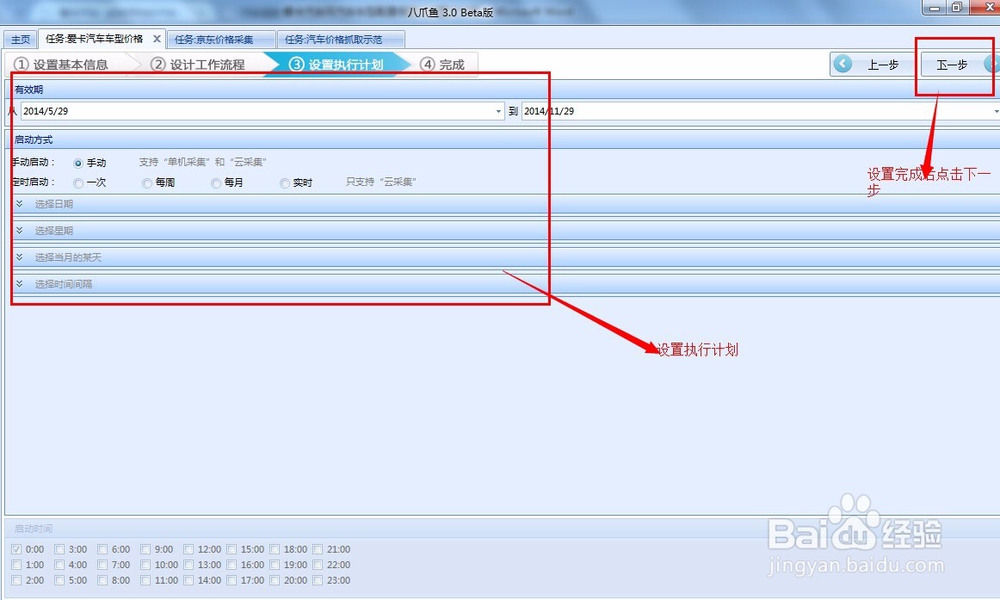This screenshot has width=1000, height=600.
Task: Open the start date 2014/5/29 dropdown
Action: pos(498,112)
